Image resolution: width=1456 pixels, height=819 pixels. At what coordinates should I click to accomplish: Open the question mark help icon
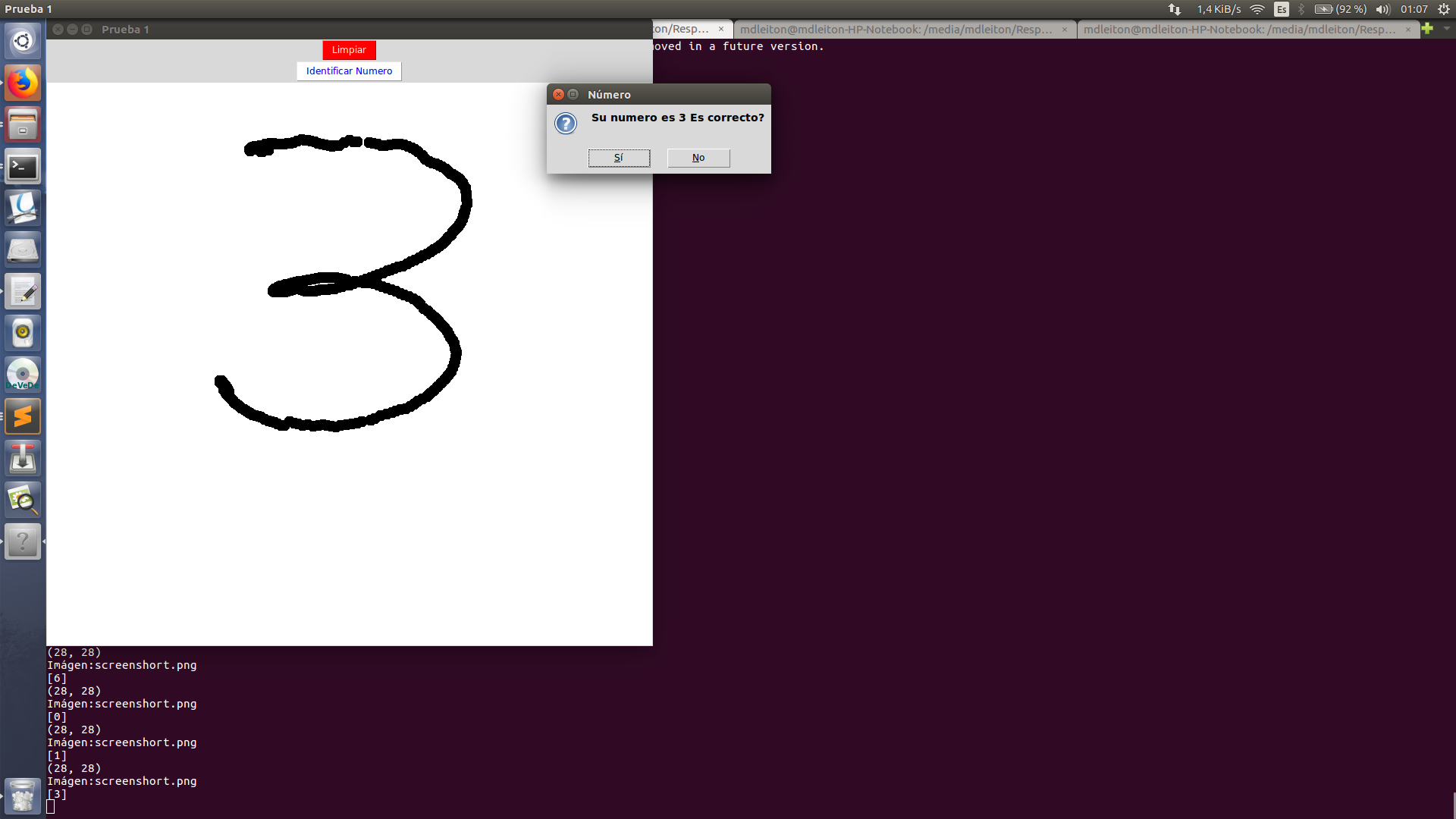coord(23,541)
